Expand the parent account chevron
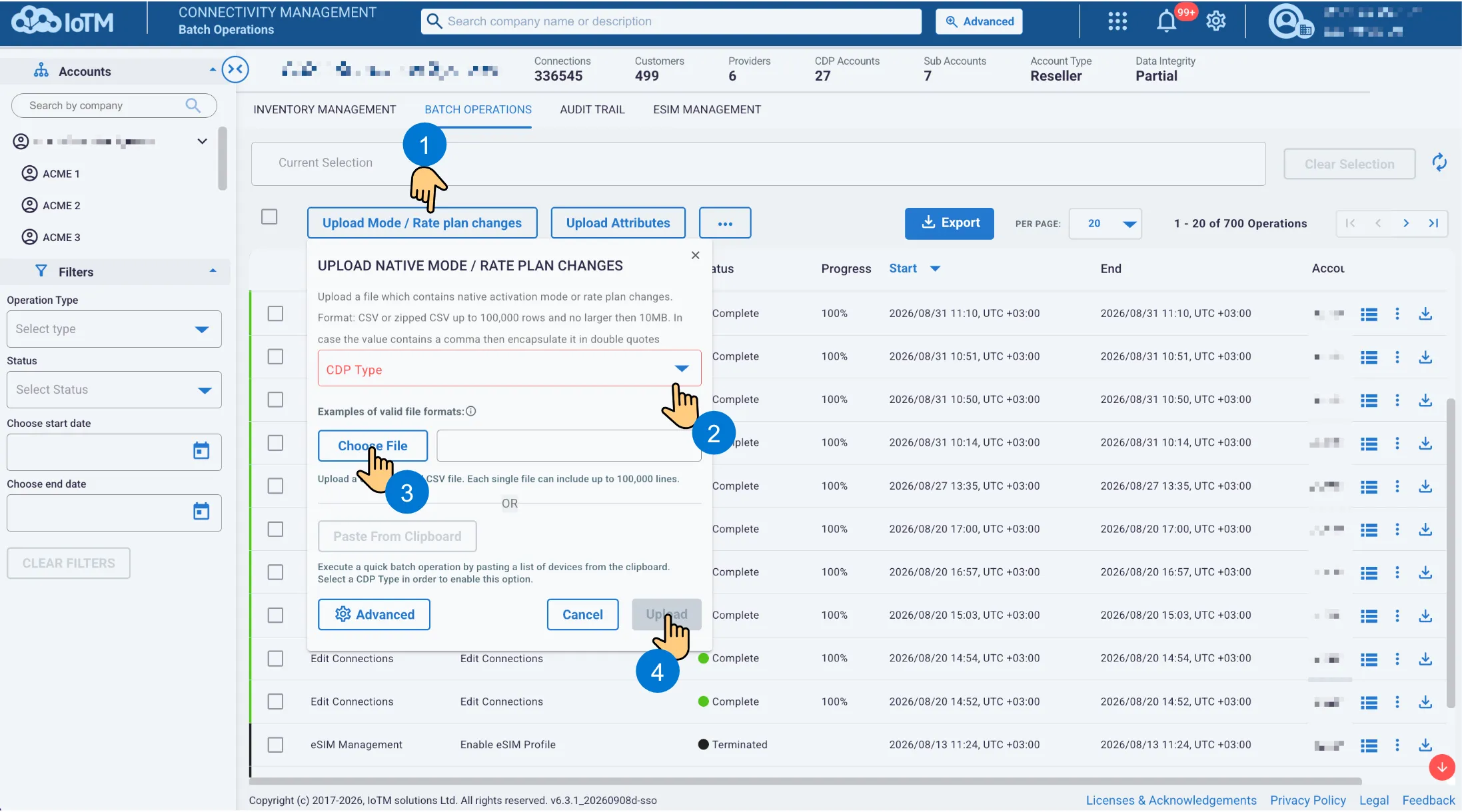1462x812 pixels. (x=202, y=141)
